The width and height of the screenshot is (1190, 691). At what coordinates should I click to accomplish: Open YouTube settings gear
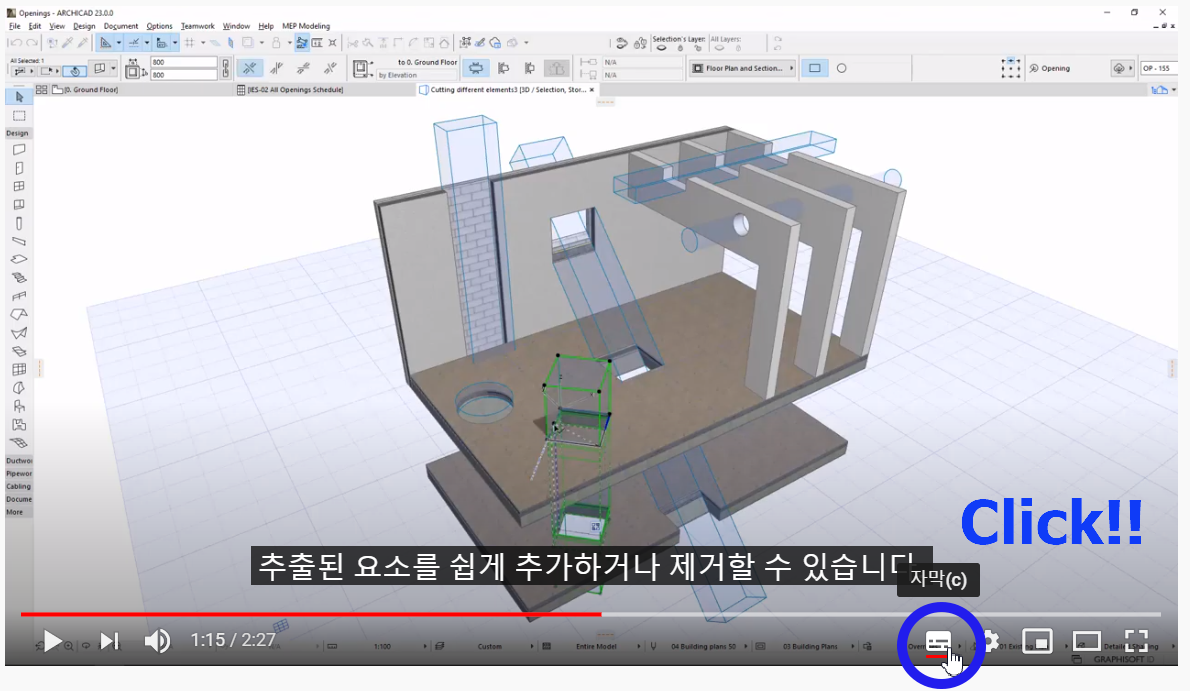point(990,642)
